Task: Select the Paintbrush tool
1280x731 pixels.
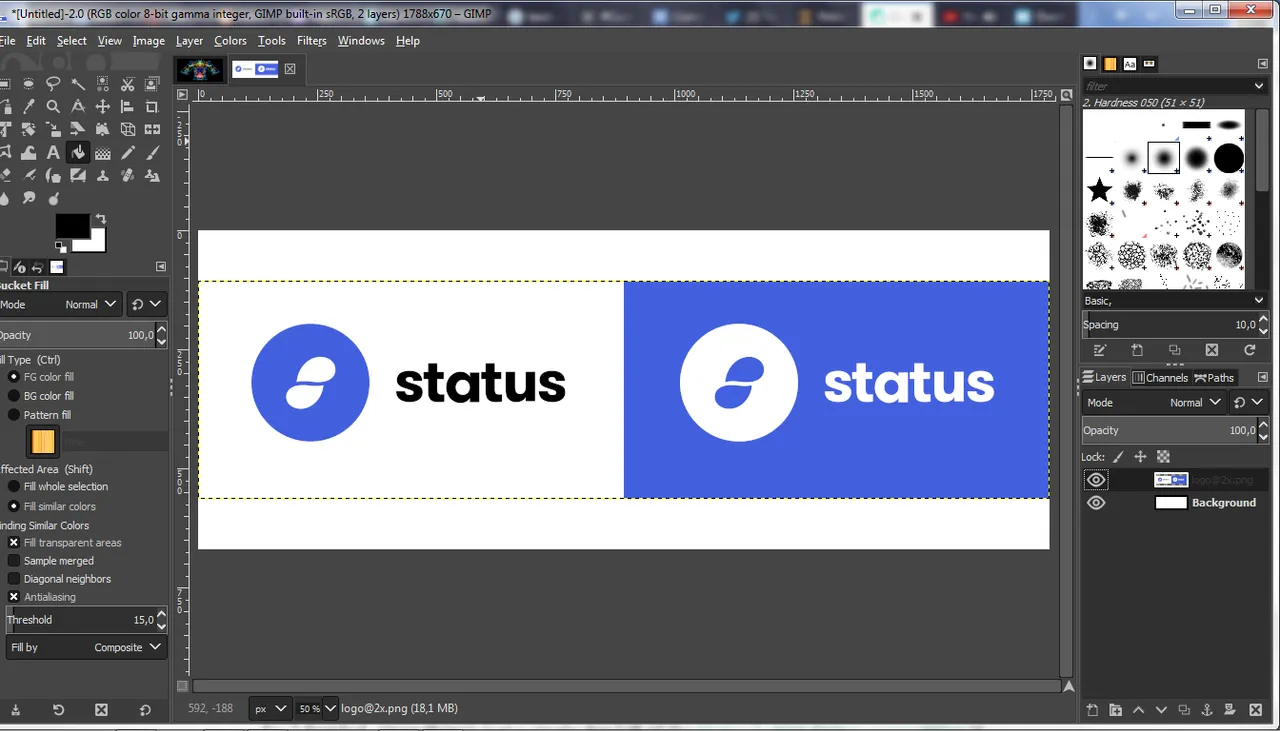Action: (x=152, y=153)
